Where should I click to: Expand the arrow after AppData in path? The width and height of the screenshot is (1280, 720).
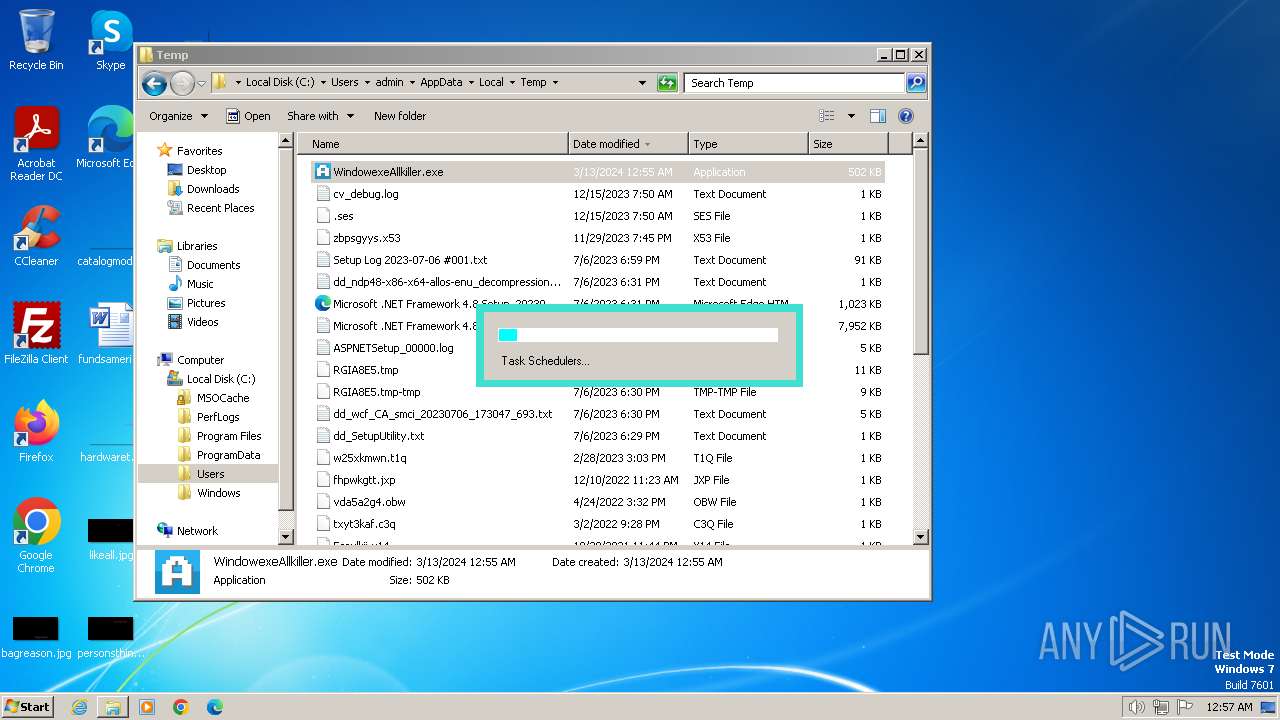point(470,83)
